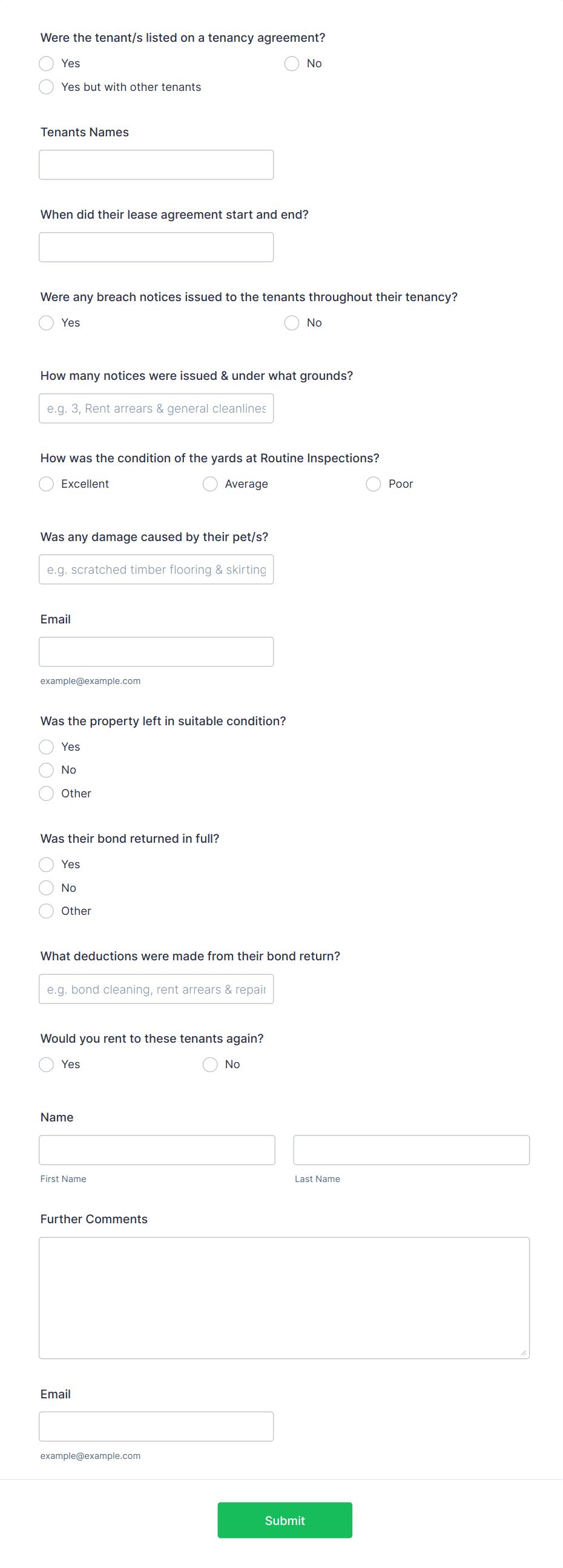Viewport: 563px width, 1568px height.
Task: Click the lease agreement dates field
Action: [156, 247]
